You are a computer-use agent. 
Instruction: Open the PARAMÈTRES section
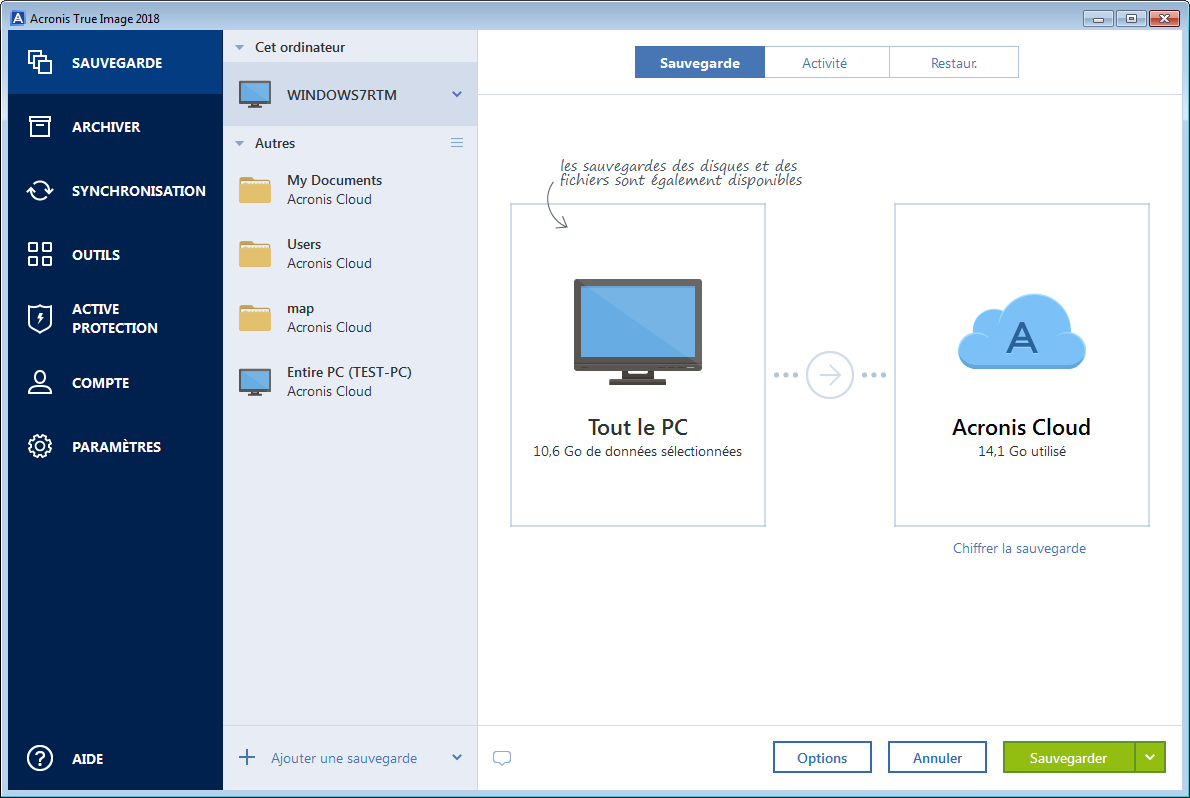coord(115,446)
